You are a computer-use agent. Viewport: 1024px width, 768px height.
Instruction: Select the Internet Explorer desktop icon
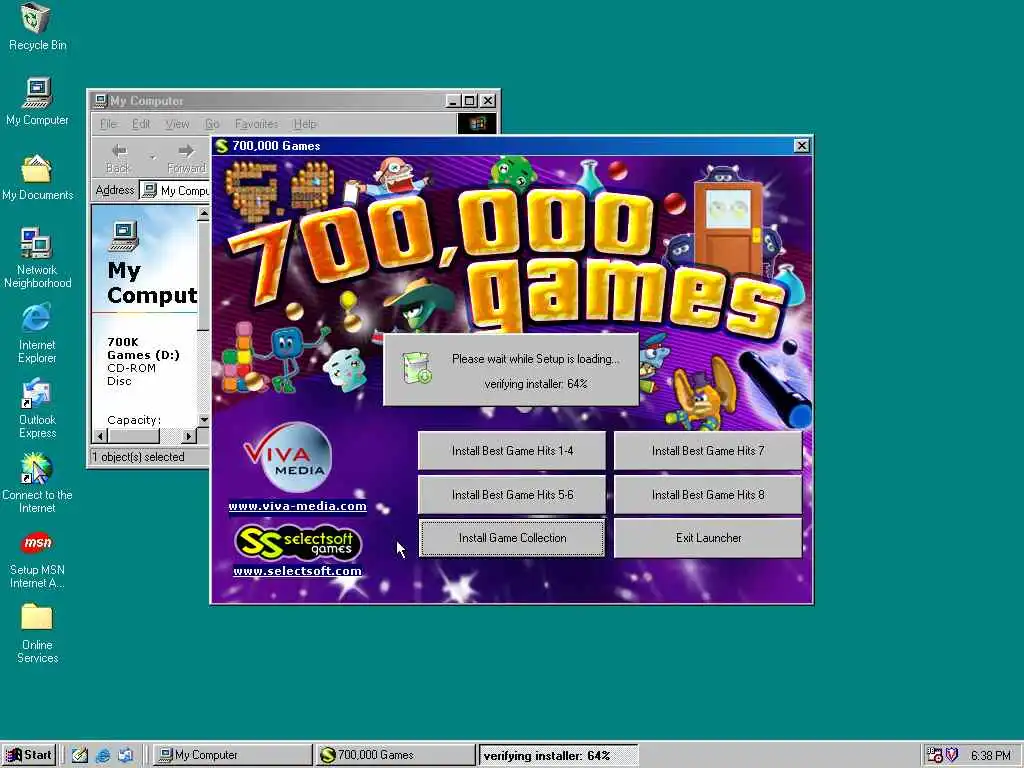coord(37,333)
